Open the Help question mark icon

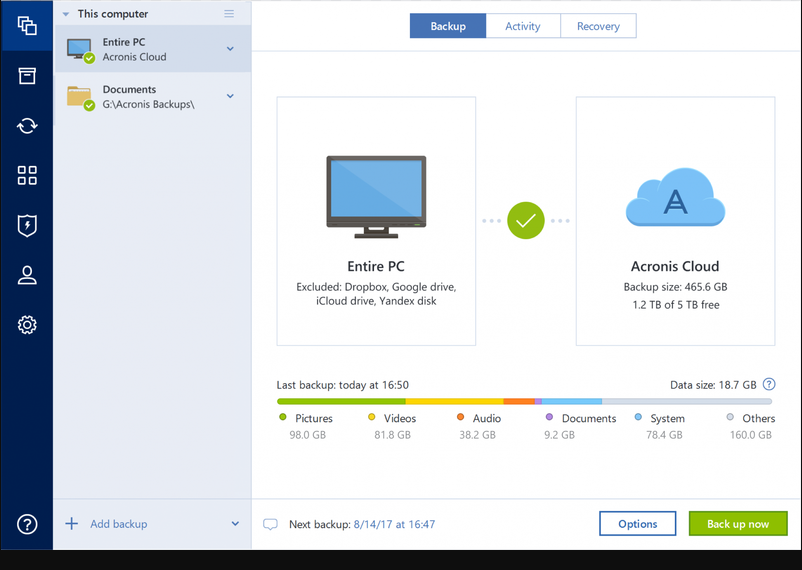[27, 524]
